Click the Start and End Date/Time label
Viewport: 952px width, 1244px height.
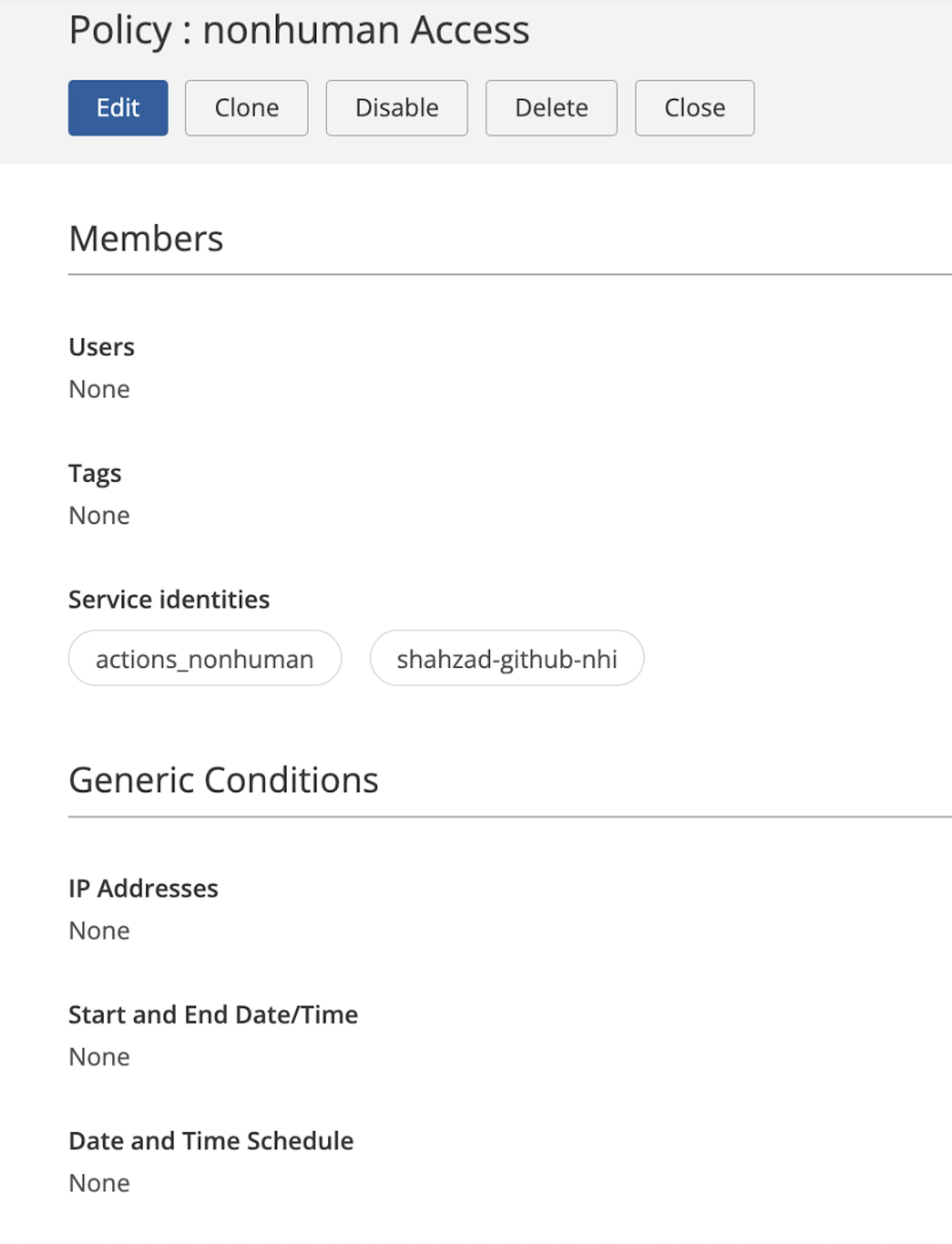coord(213,1015)
